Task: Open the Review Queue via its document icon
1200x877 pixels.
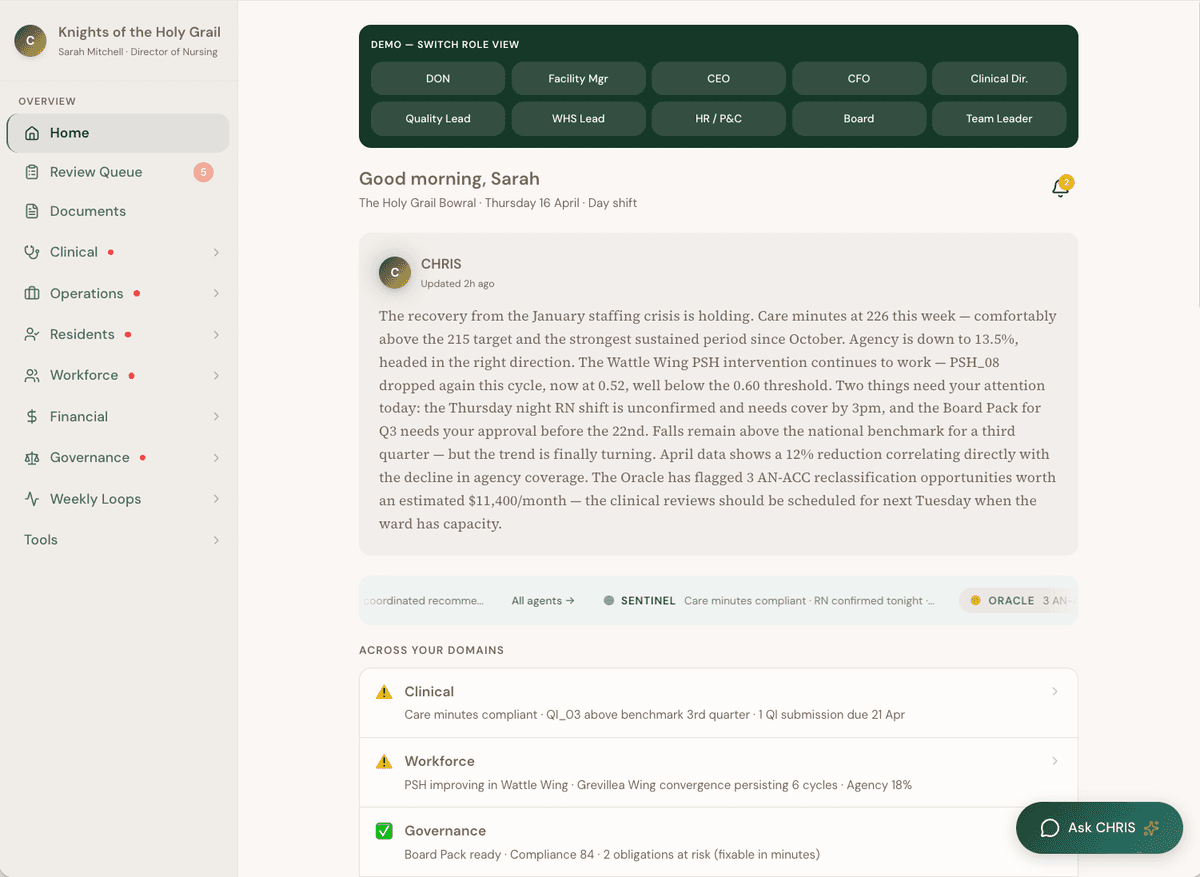Action: pyautogui.click(x=33, y=171)
